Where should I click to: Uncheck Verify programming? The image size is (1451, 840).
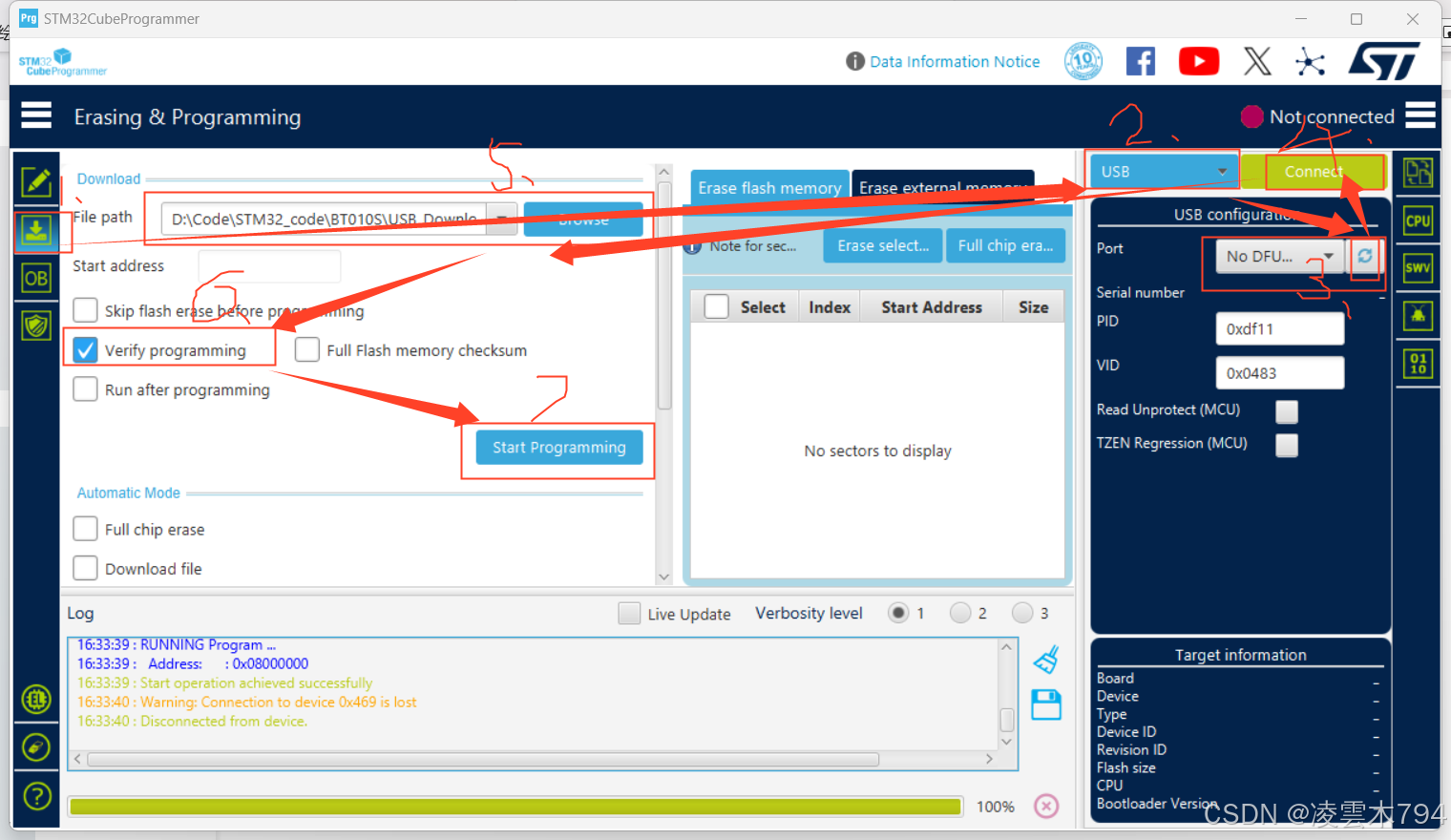(x=85, y=349)
